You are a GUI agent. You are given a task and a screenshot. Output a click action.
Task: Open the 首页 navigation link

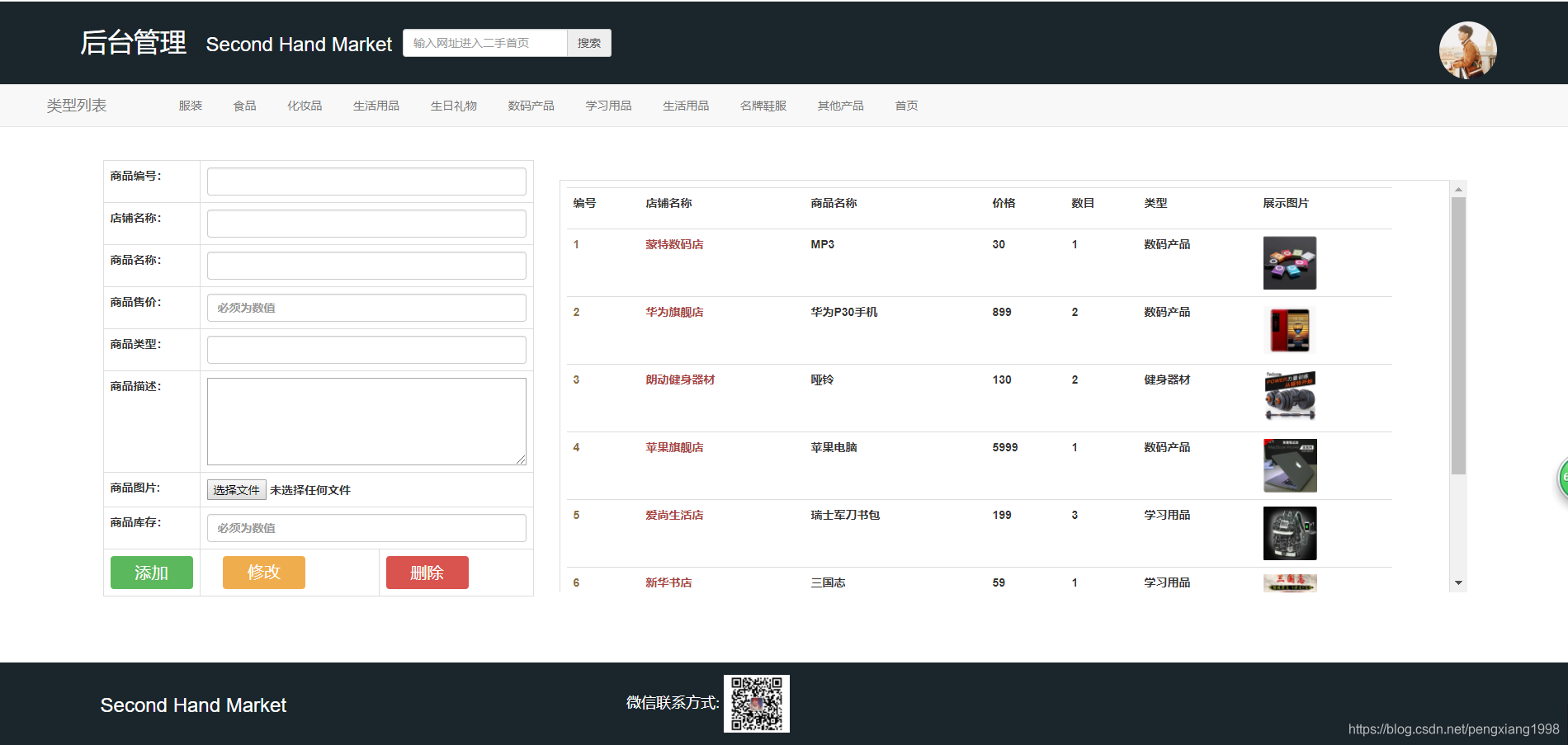[904, 105]
